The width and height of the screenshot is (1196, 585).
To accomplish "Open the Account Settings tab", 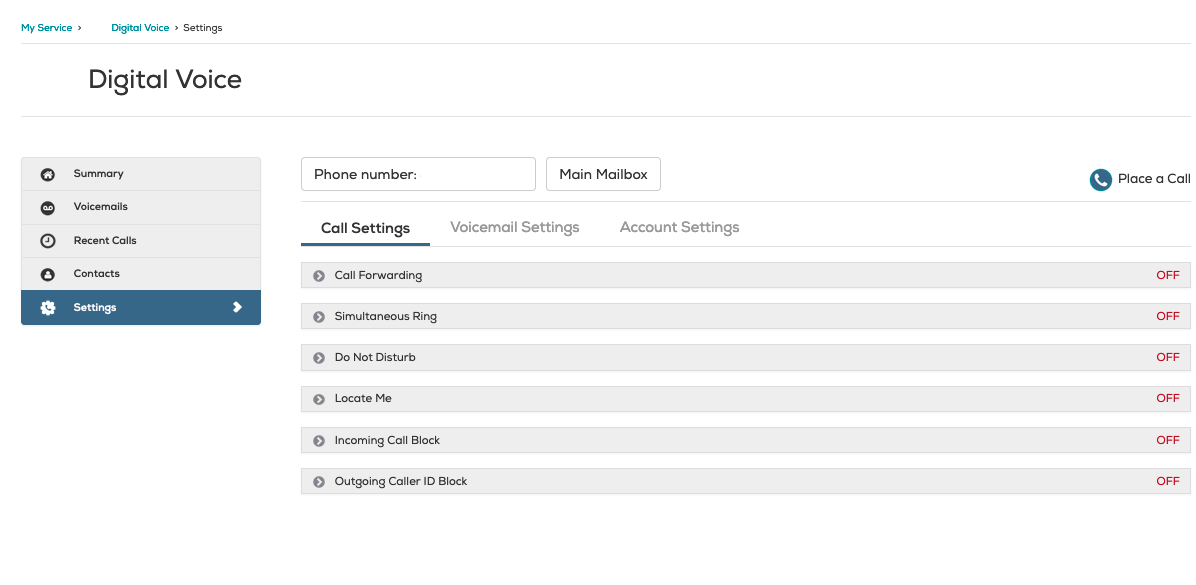I will click(x=680, y=227).
